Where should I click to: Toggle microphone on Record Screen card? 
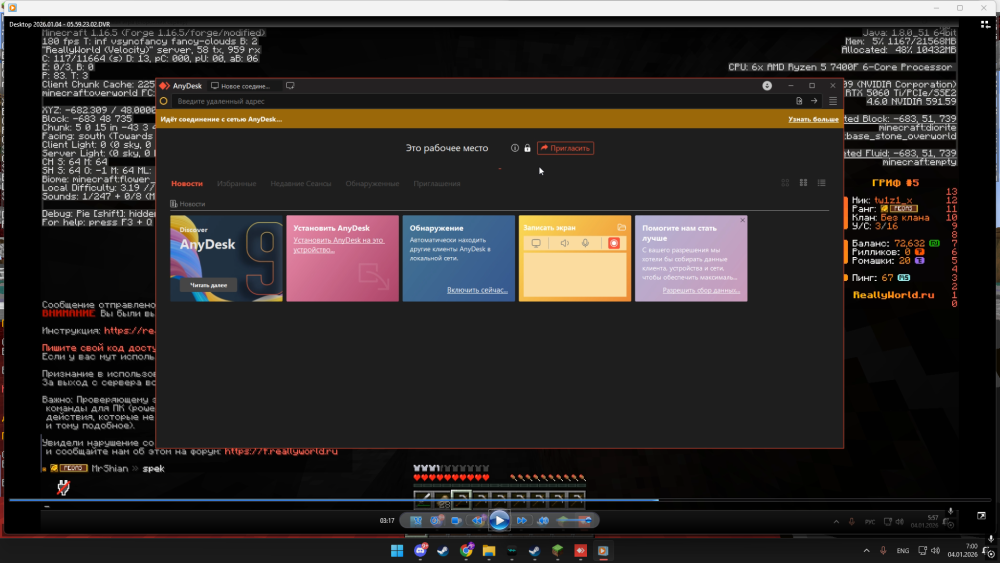pos(585,243)
